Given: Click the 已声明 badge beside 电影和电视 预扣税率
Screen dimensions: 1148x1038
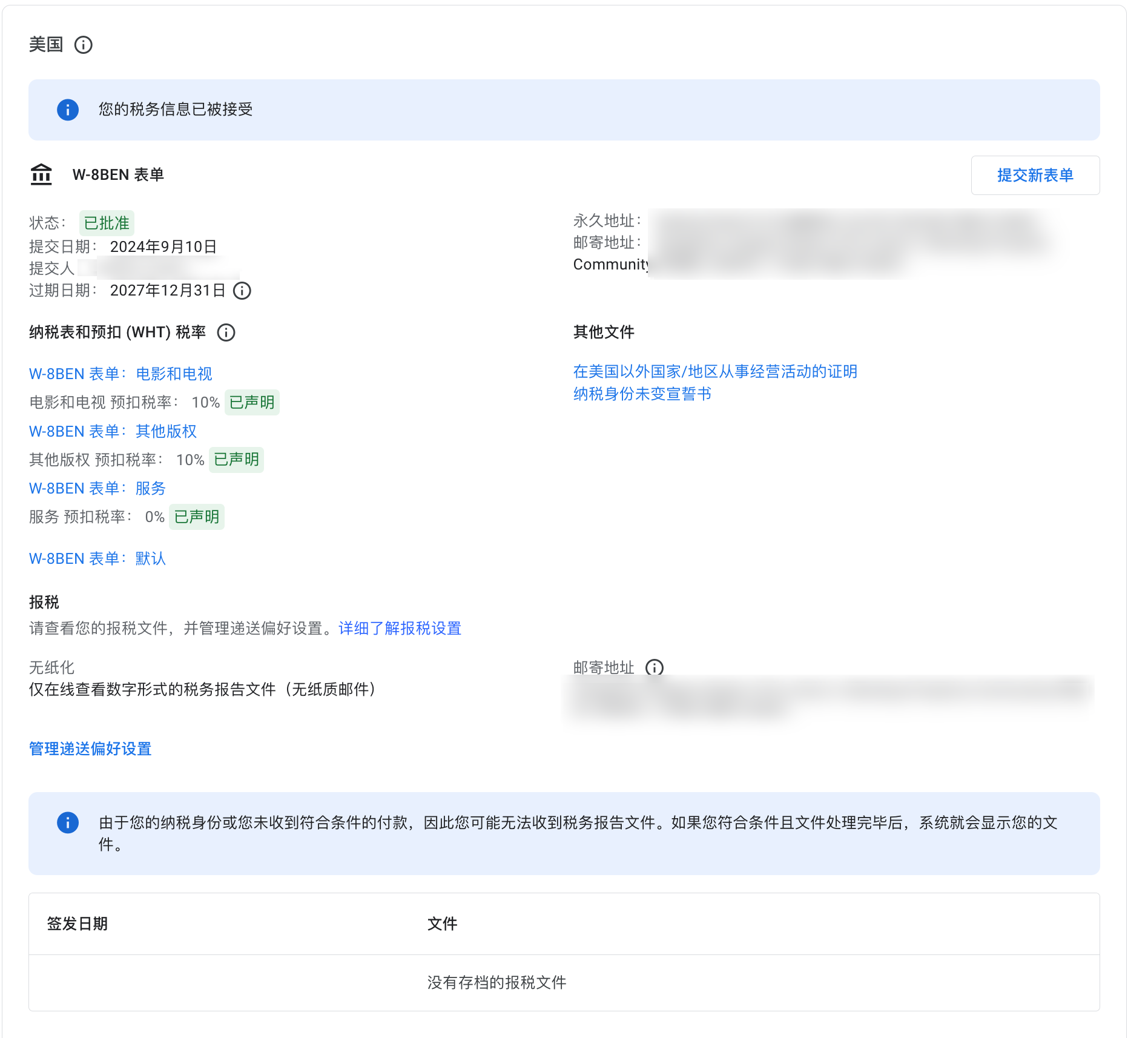Looking at the screenshot, I should (x=251, y=402).
